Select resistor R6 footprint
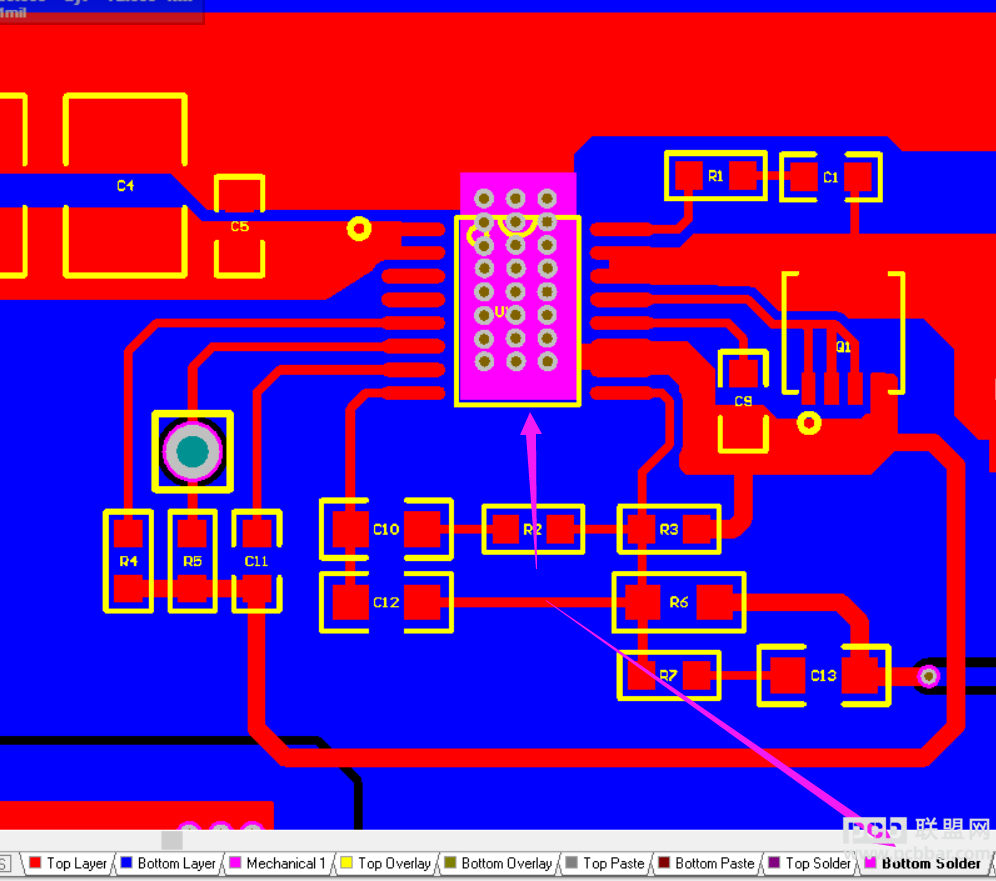Viewport: 996px width, 881px height. coord(678,602)
